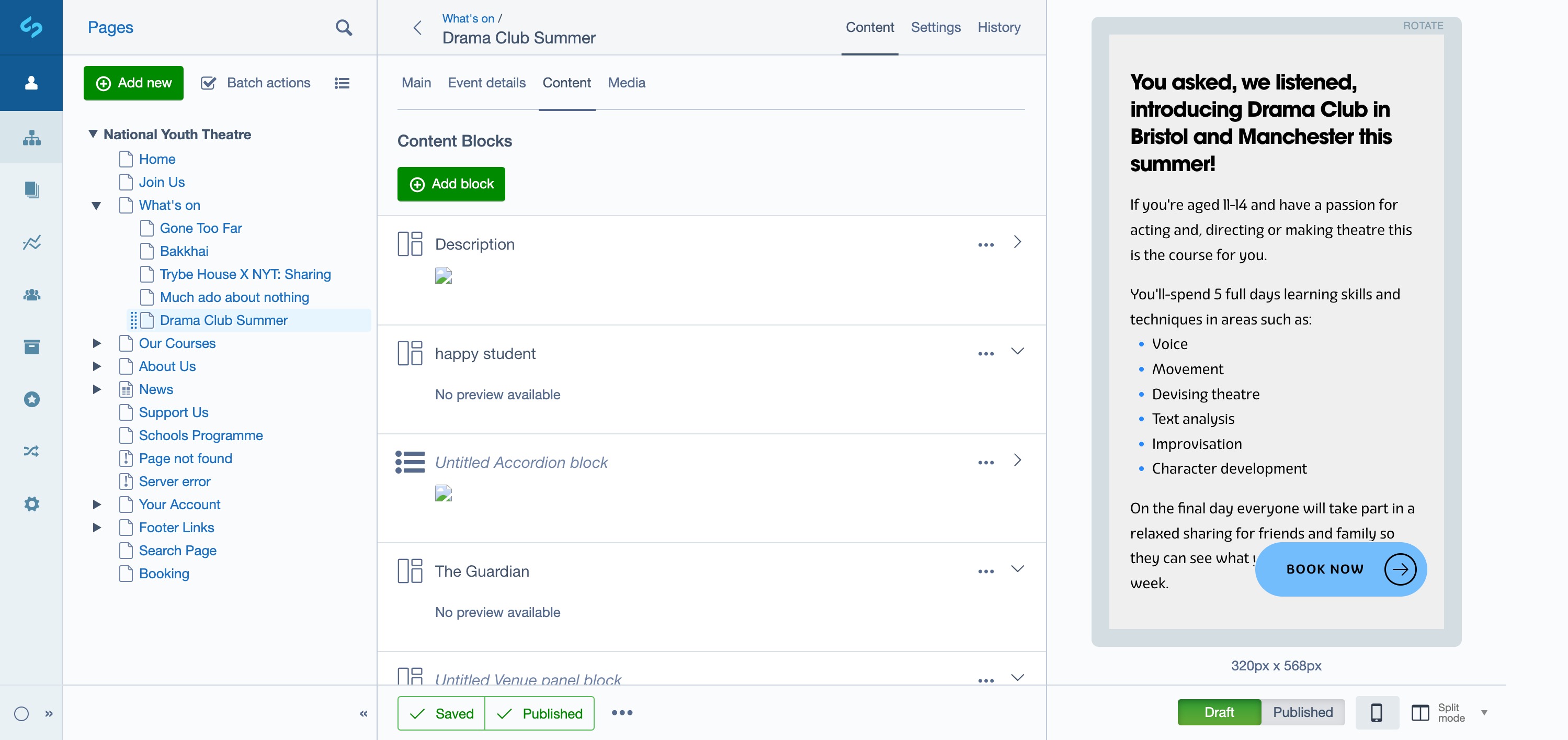Click the ROTATE link on preview
The width and height of the screenshot is (1568, 740).
coord(1423,26)
